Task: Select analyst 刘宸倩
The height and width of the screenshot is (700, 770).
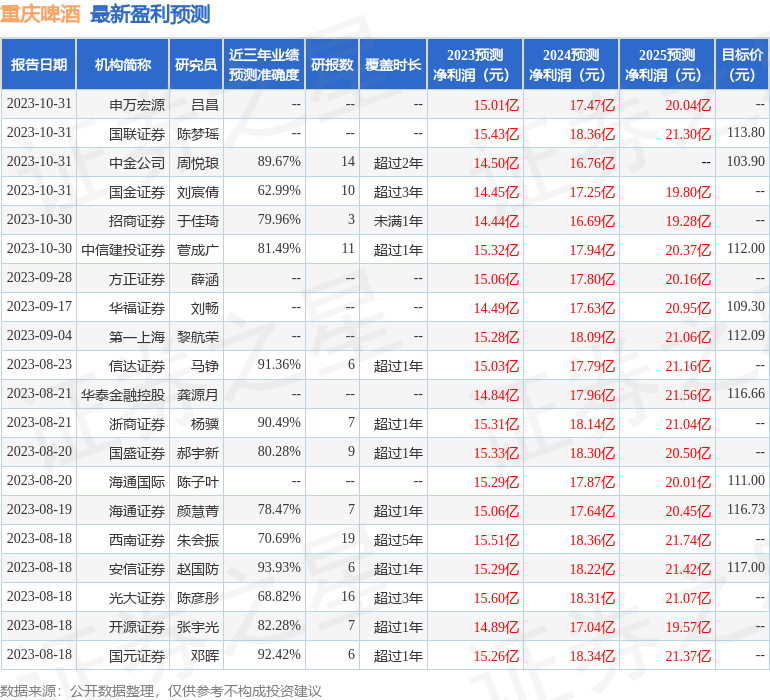Action: 198,192
